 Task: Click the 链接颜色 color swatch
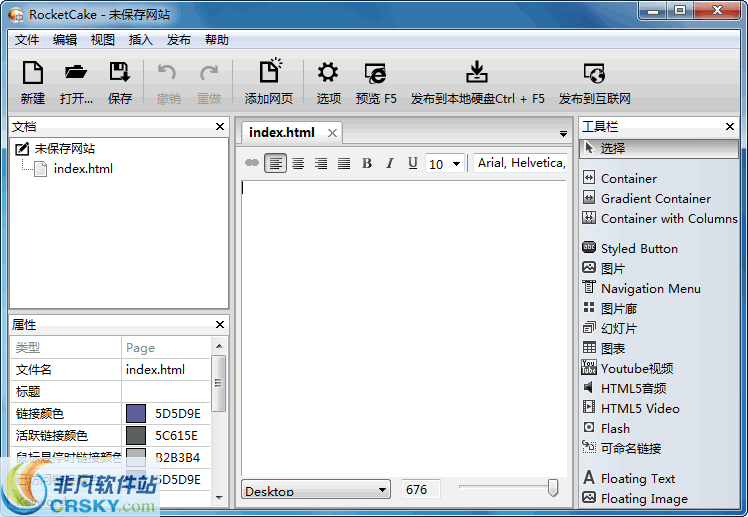click(136, 414)
